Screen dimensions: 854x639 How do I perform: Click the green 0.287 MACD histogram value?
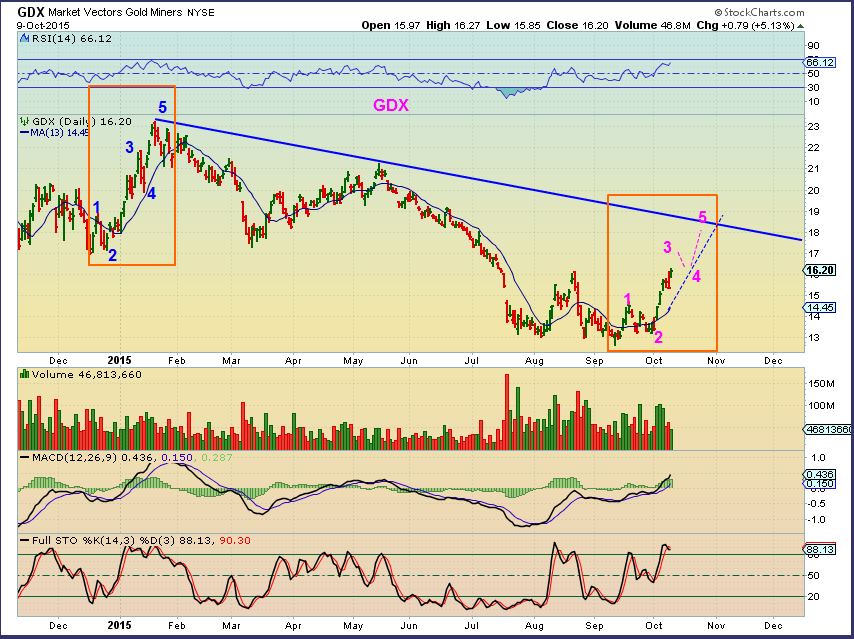tap(217, 458)
